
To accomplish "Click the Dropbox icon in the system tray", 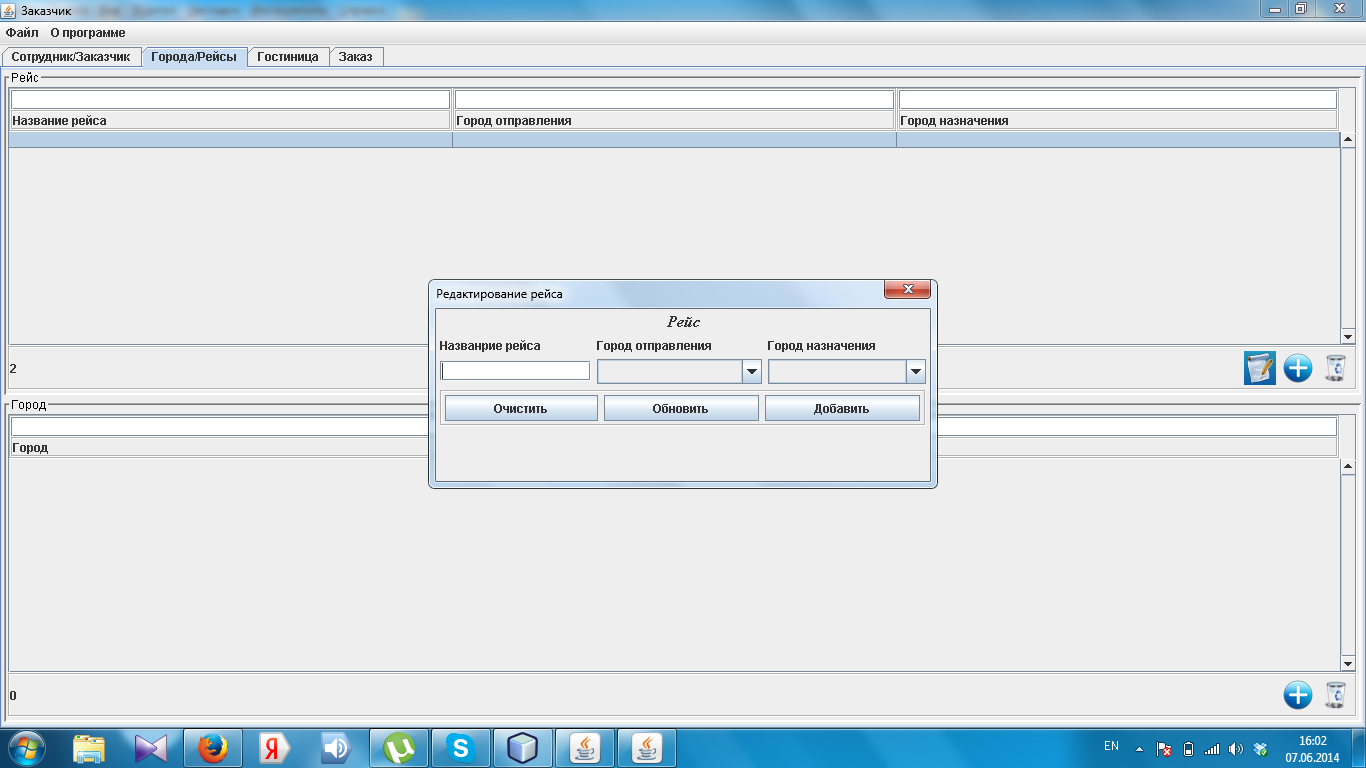I will coord(1260,749).
